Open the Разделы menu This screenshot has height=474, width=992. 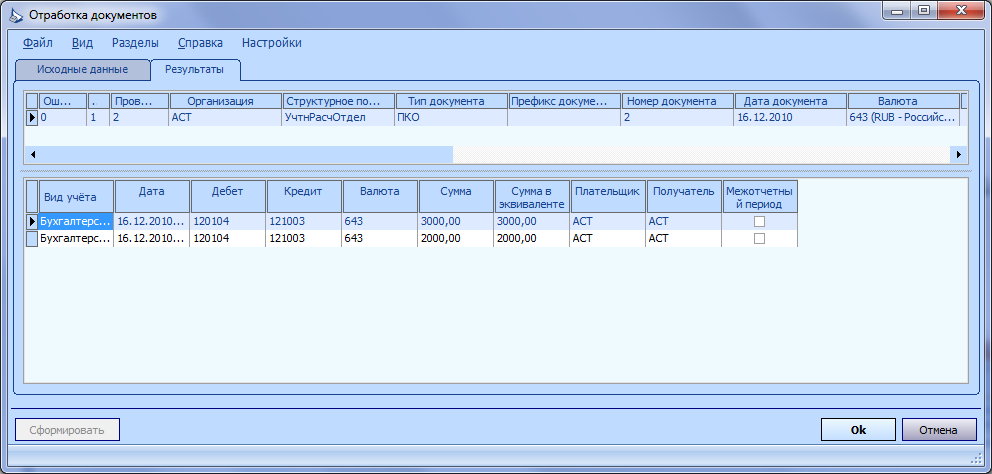135,43
